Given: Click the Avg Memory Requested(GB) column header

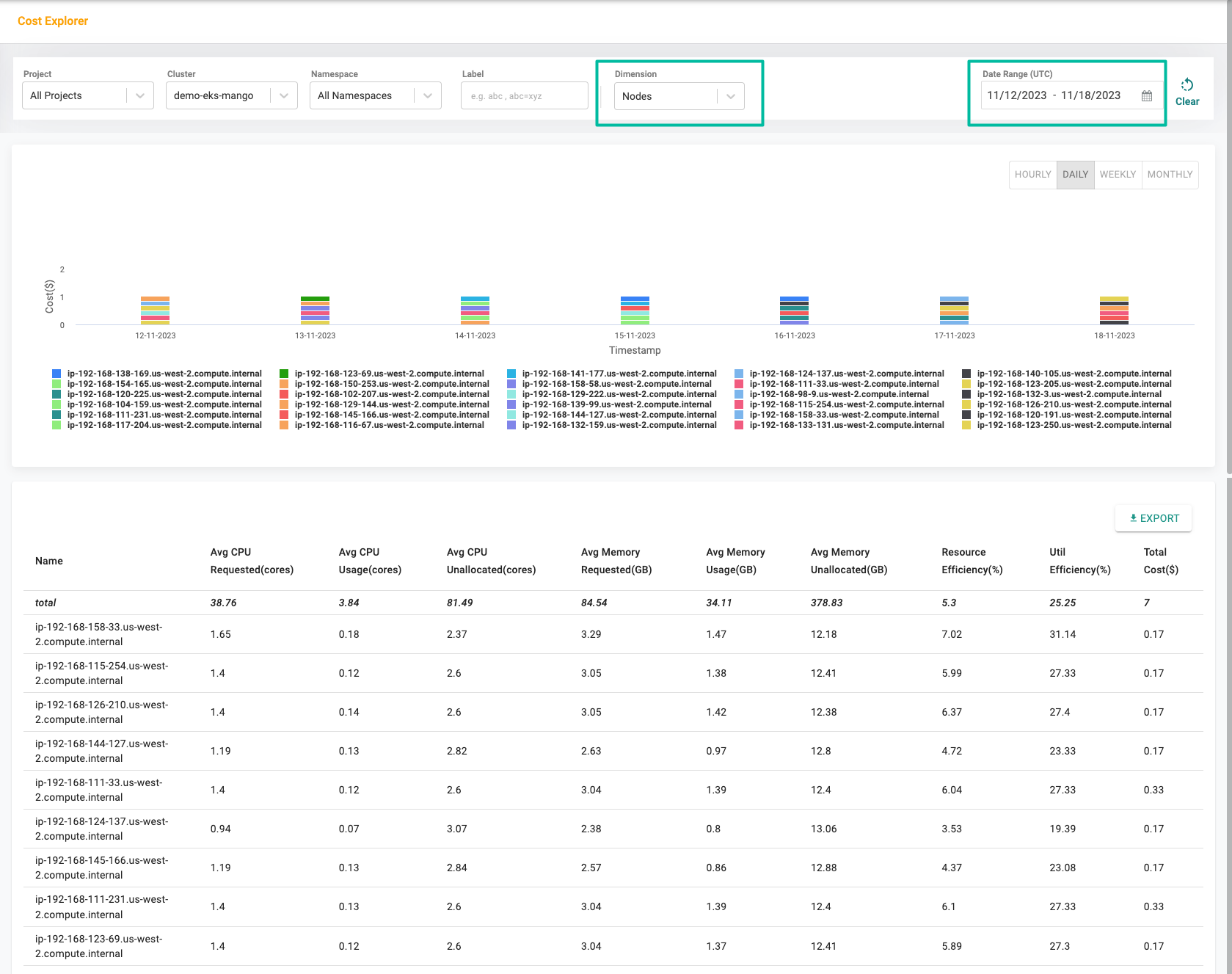Looking at the screenshot, I should click(x=616, y=561).
